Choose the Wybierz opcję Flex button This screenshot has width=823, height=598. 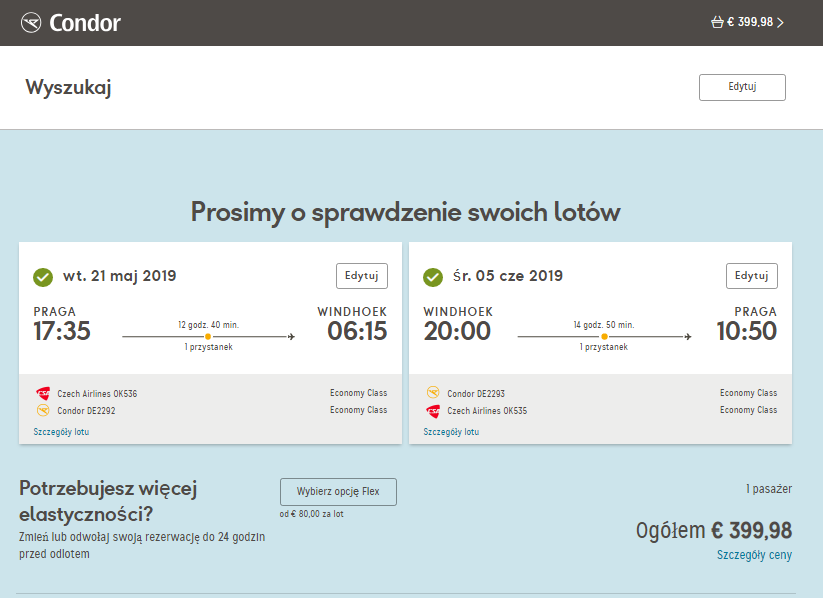pos(338,492)
